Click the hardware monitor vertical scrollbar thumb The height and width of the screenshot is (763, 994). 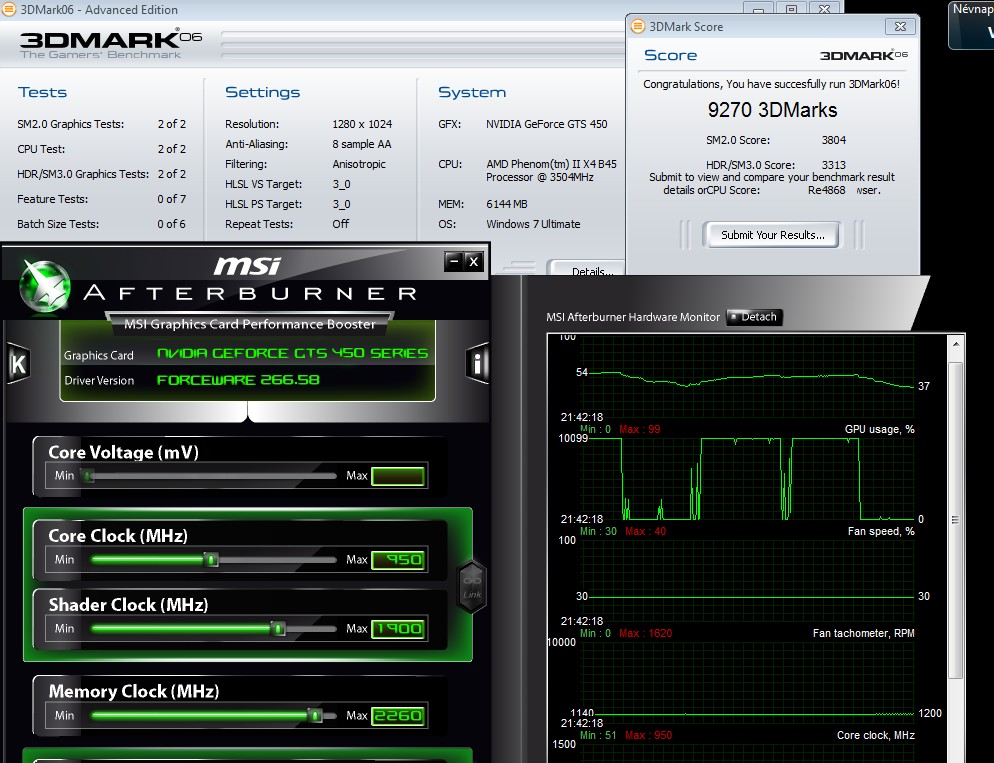955,520
